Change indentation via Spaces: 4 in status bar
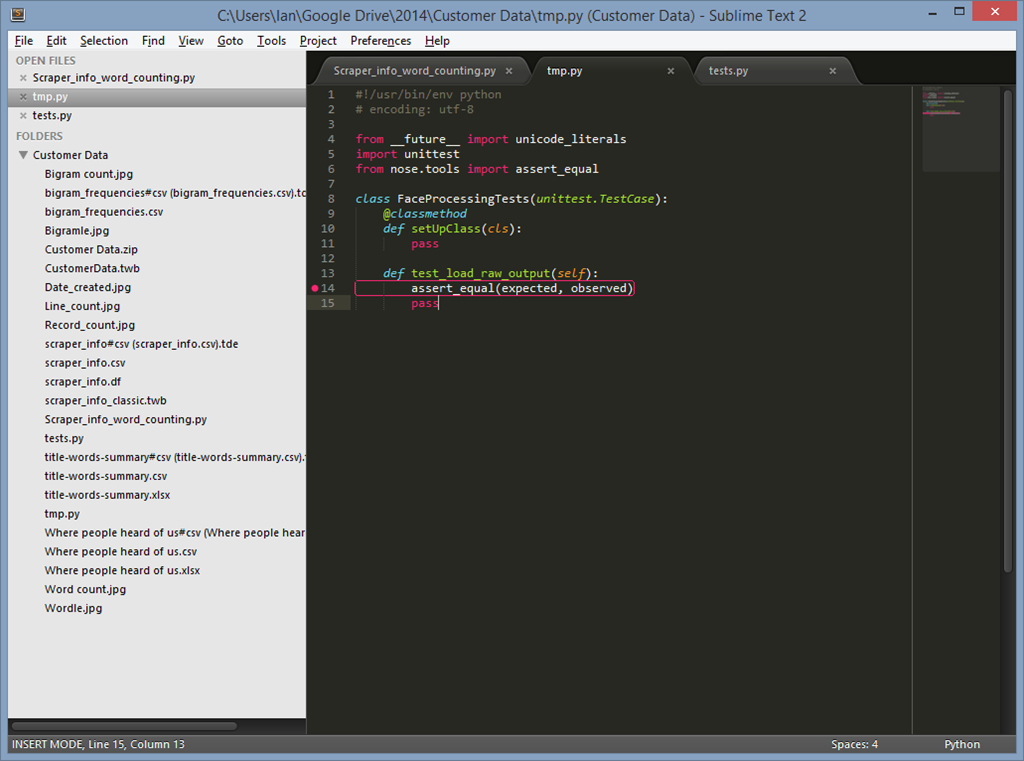This screenshot has width=1024, height=761. [854, 744]
